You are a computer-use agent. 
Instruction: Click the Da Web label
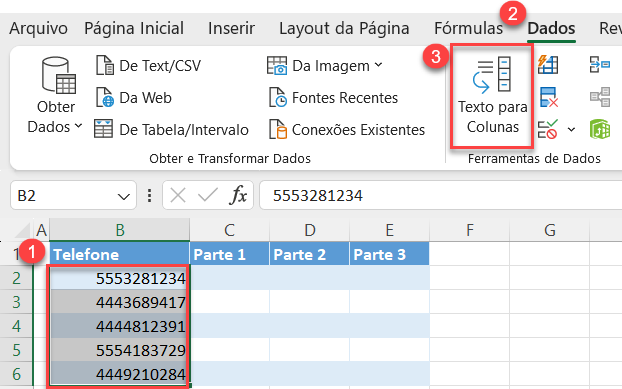tap(146, 98)
